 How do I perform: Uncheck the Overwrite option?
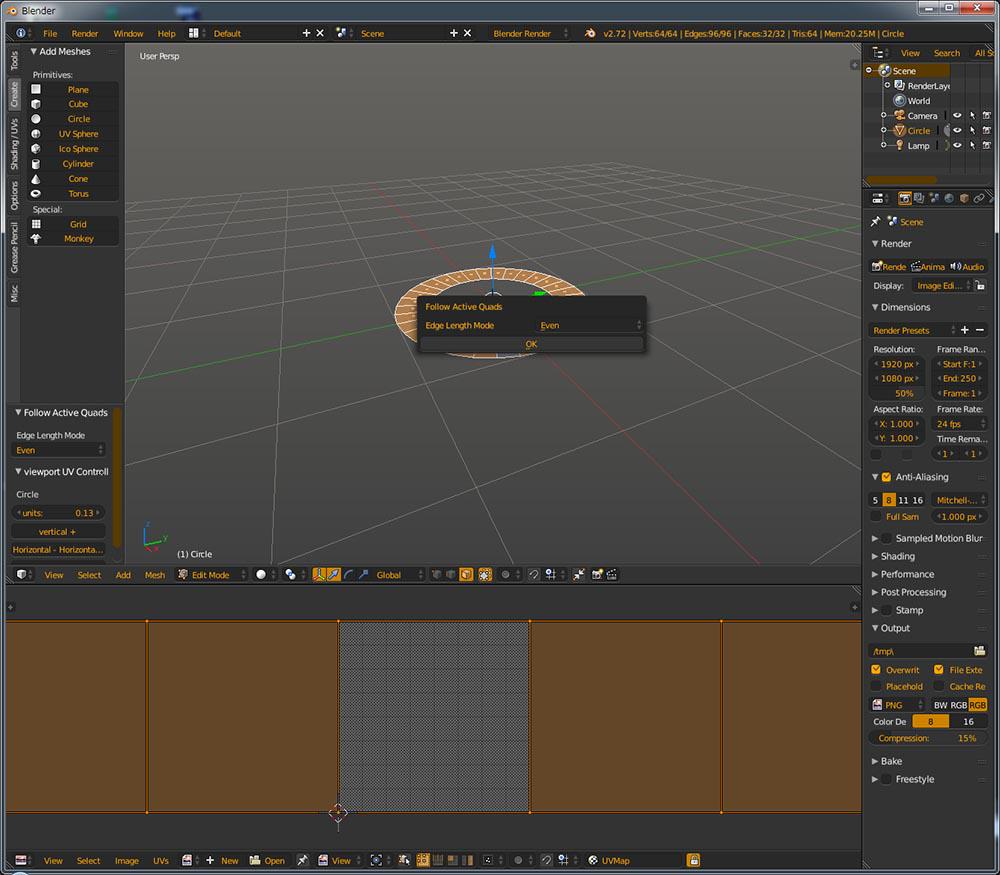point(876,670)
